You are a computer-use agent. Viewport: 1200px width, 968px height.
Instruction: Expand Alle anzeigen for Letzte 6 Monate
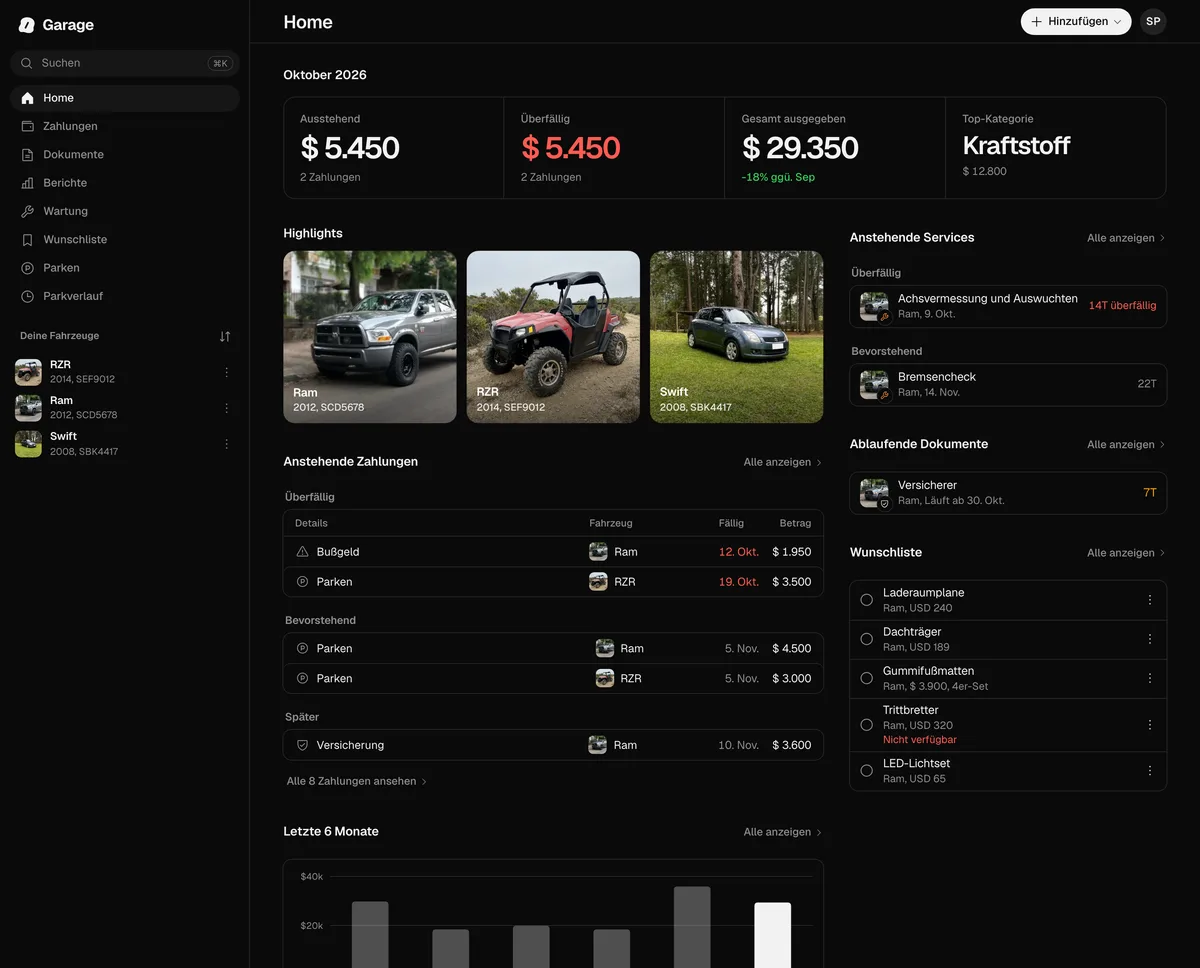click(x=783, y=832)
